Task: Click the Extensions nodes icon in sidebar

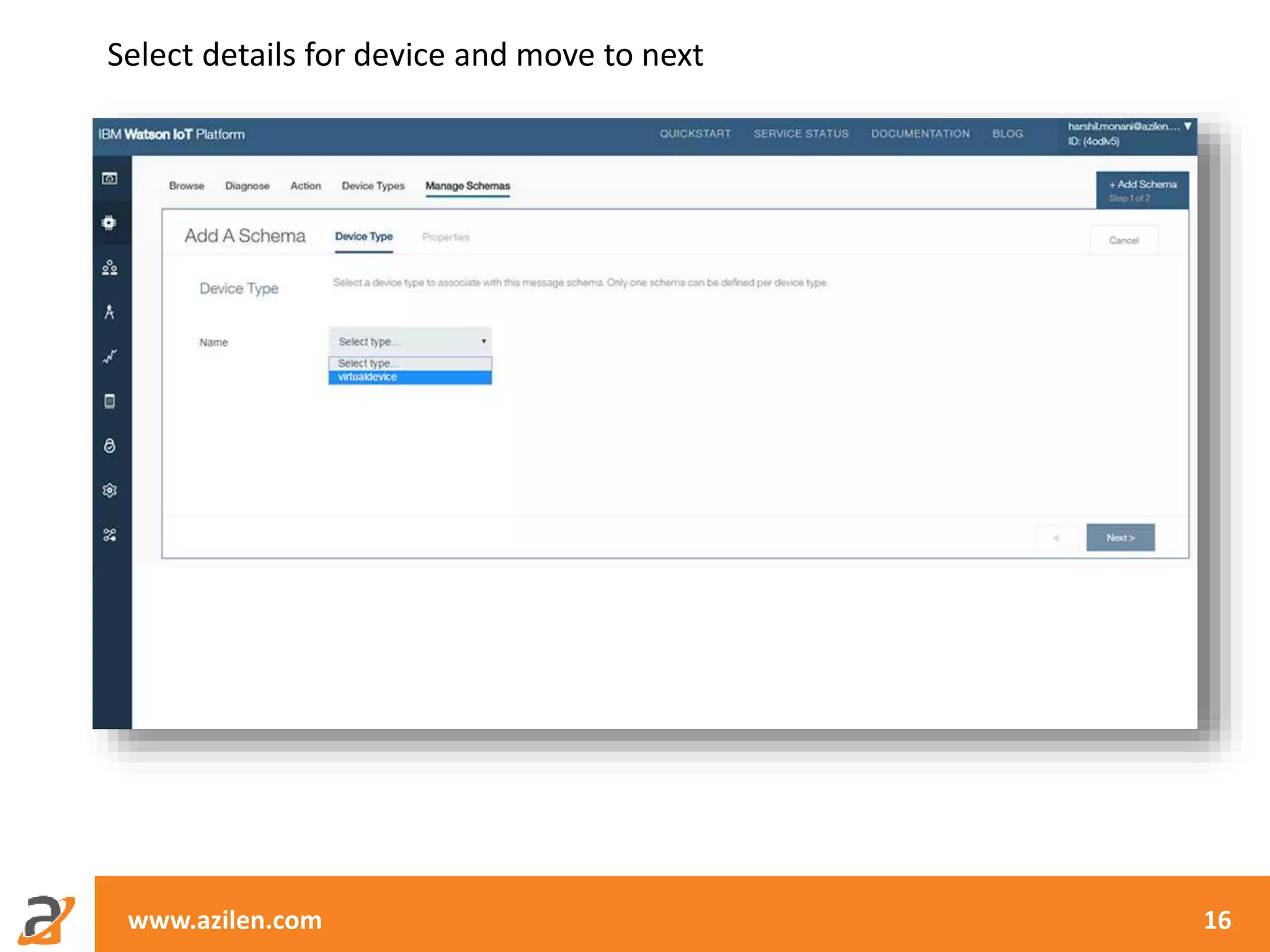Action: point(110,535)
